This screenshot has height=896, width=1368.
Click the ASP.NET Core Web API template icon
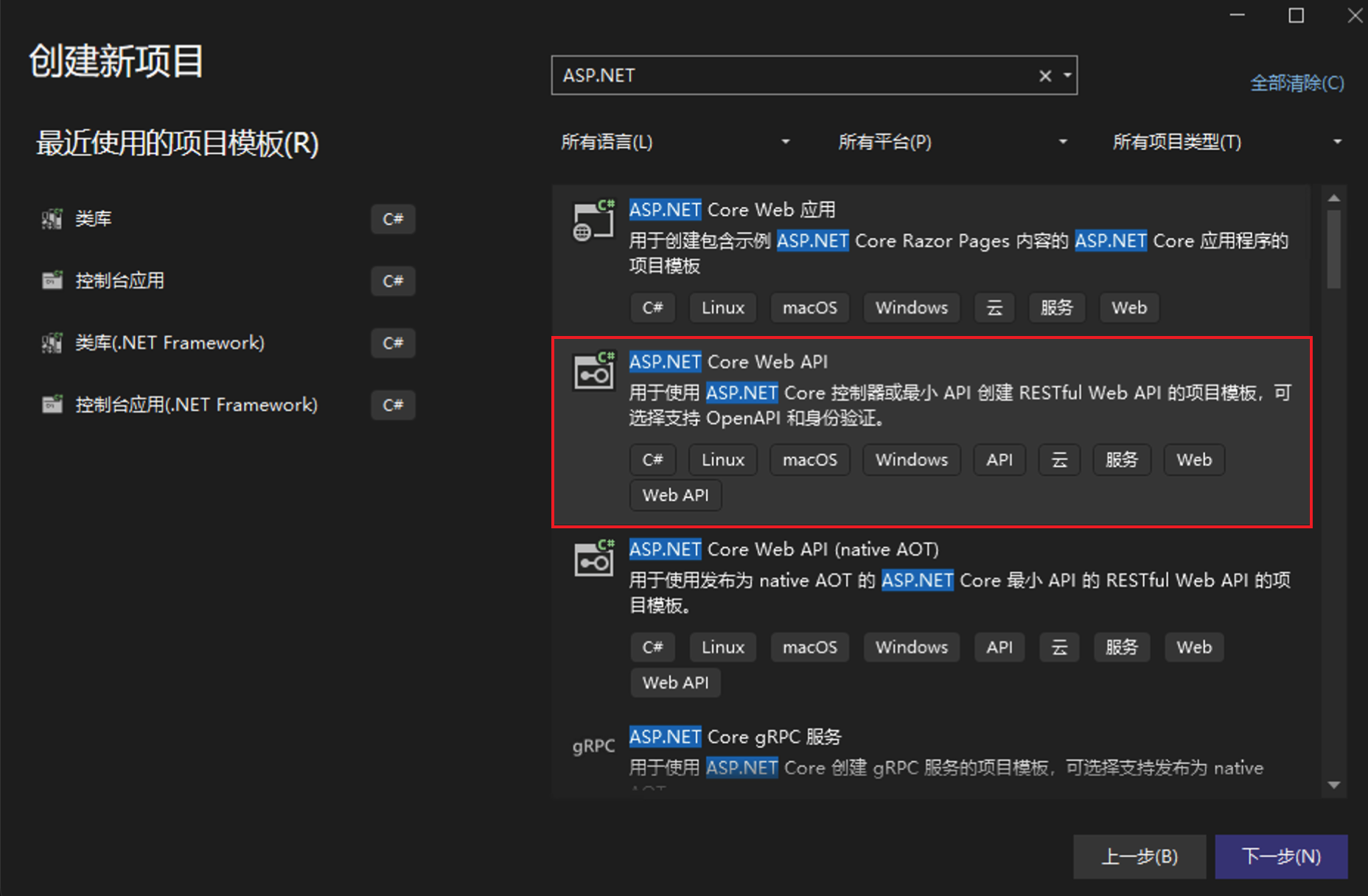coord(593,372)
